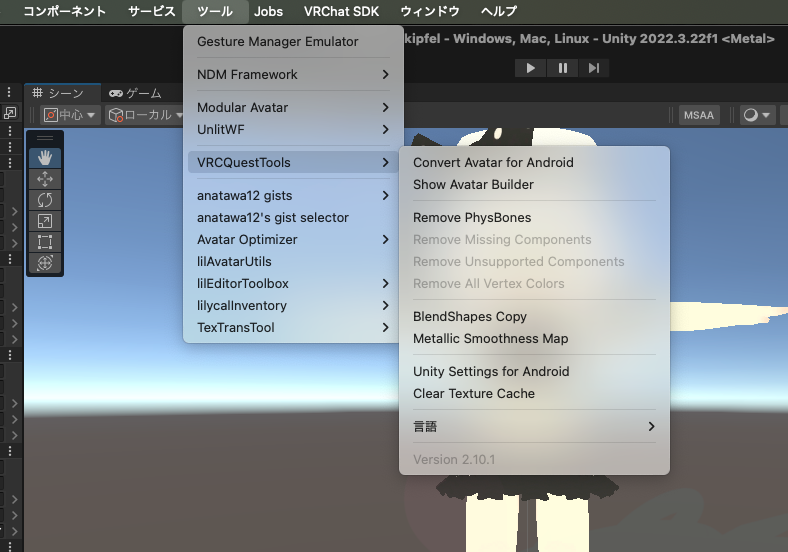Choose BlendShapes Copy
The image size is (788, 552).
click(534, 317)
